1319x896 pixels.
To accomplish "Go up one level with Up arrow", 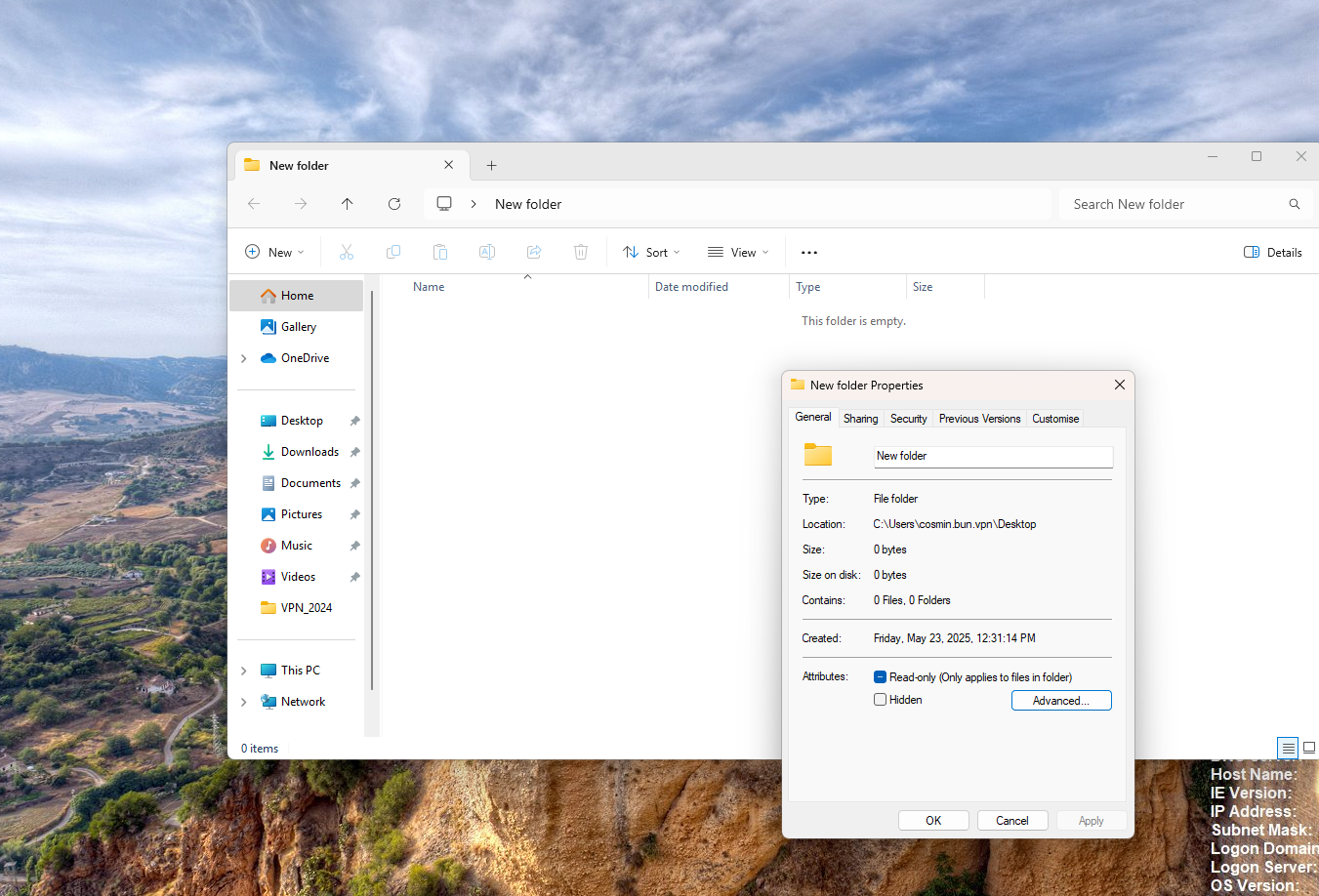I will pos(348,204).
